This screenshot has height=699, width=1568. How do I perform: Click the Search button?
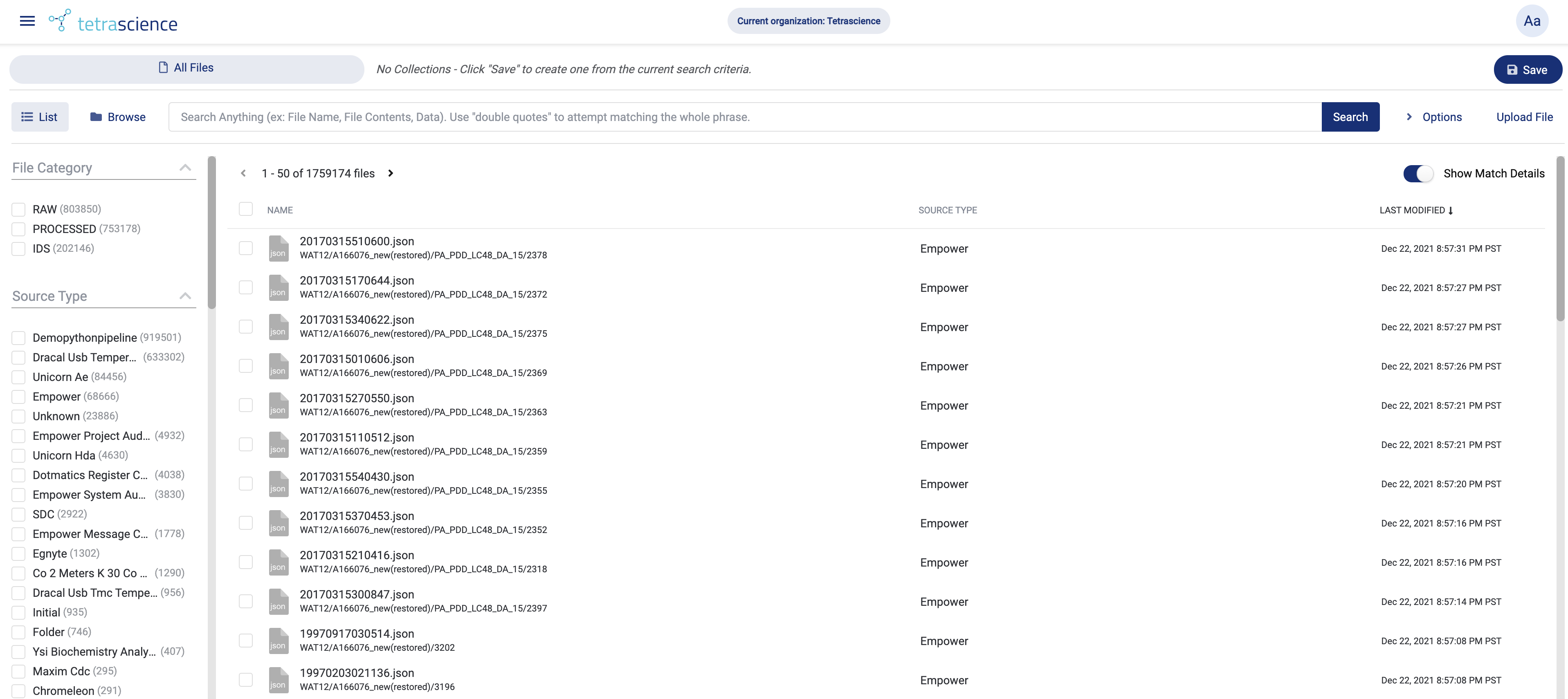(x=1350, y=117)
